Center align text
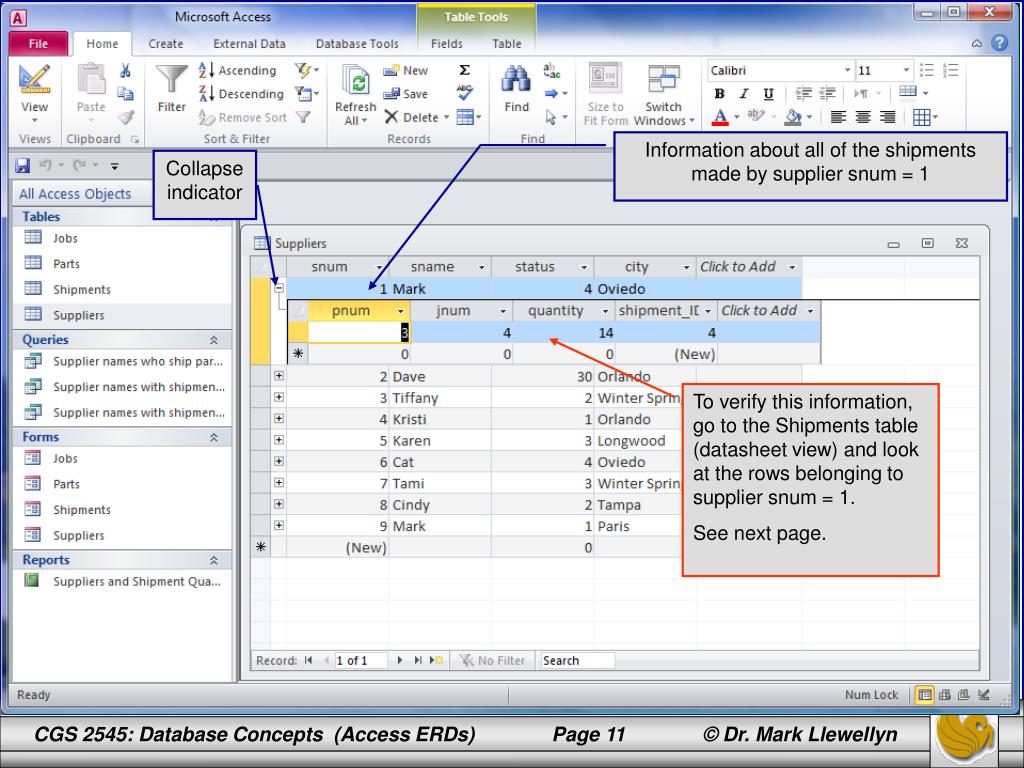 coord(863,118)
